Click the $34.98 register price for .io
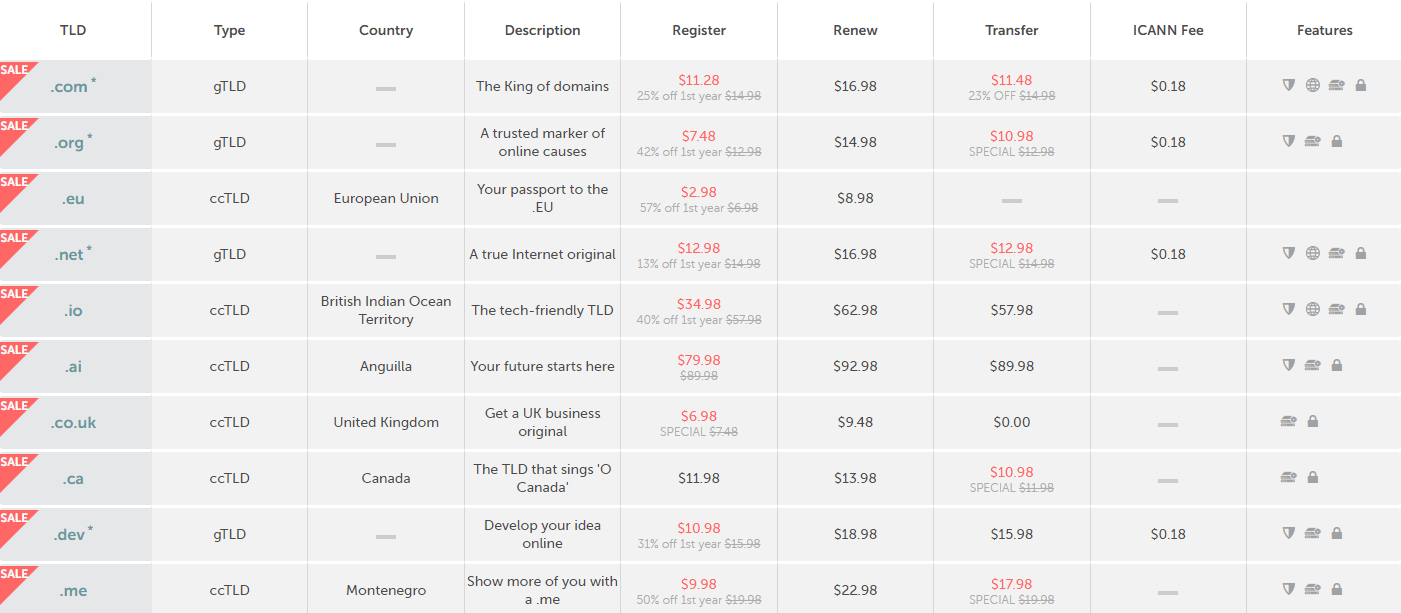Image resolution: width=1401 pixels, height=613 pixels. 698,303
